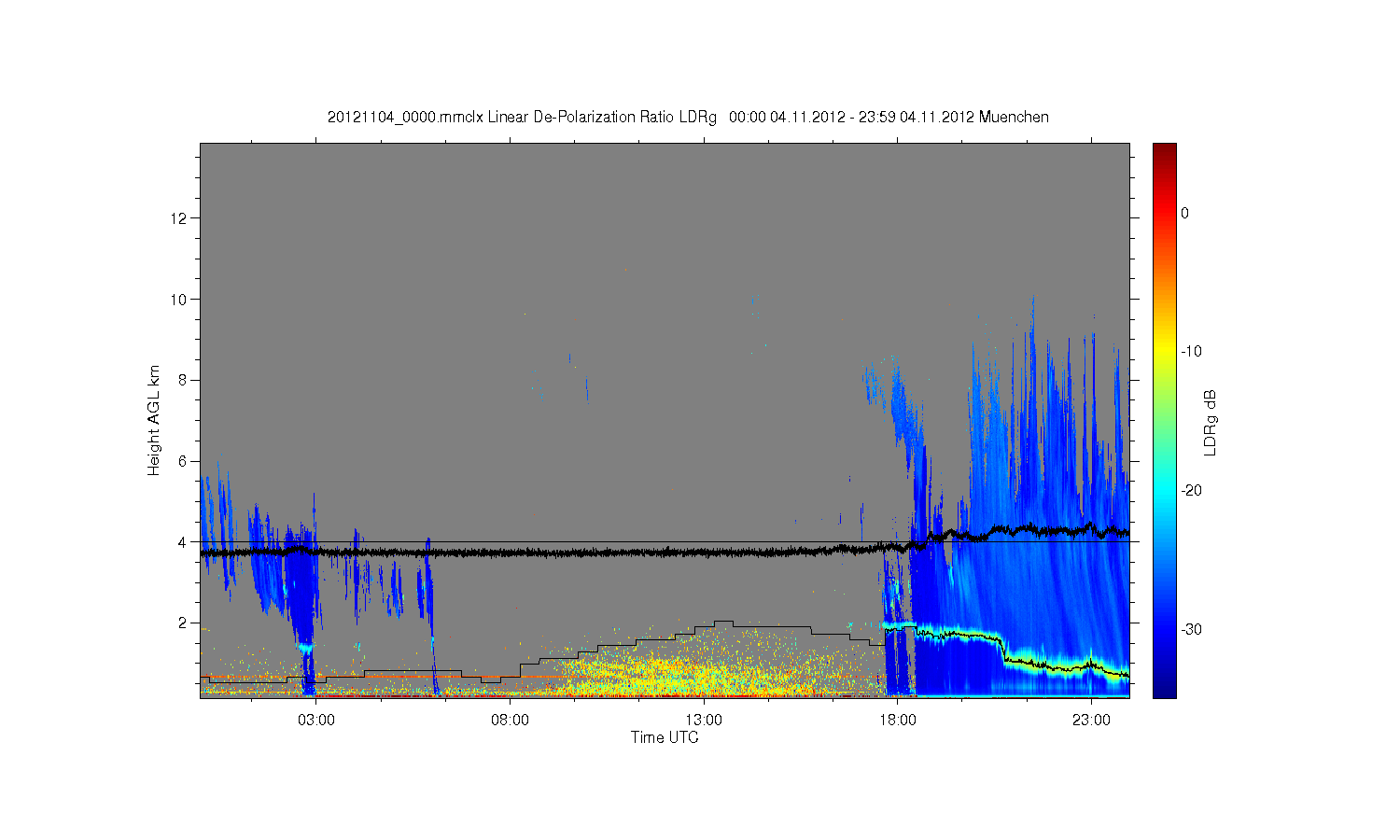Click the height tick label 2
Viewport: 1400px width, 840px height.
click(x=184, y=623)
